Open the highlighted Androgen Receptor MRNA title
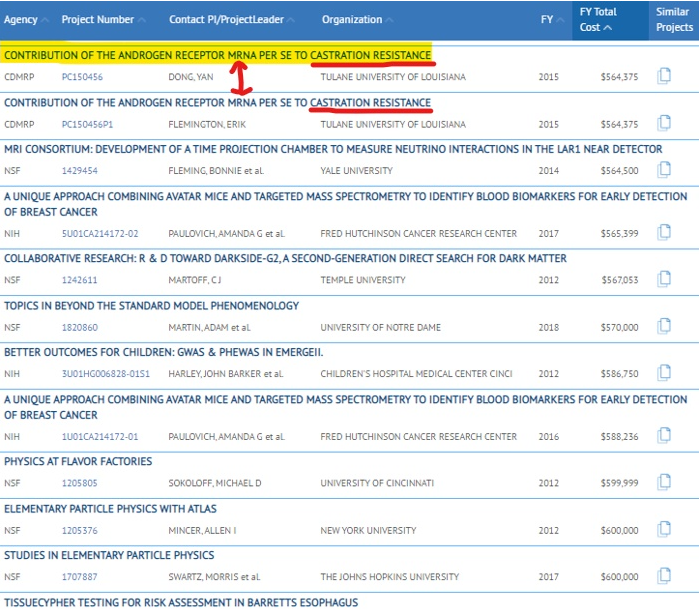The width and height of the screenshot is (699, 616). (x=218, y=55)
